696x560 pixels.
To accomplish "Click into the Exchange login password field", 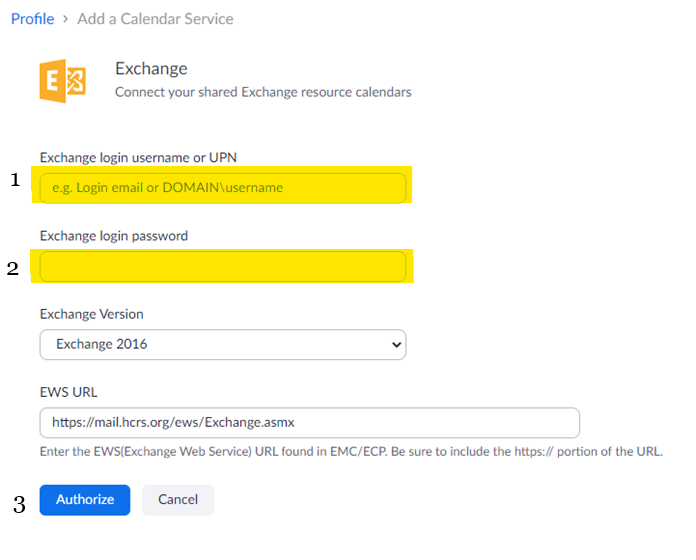I will pyautogui.click(x=222, y=266).
